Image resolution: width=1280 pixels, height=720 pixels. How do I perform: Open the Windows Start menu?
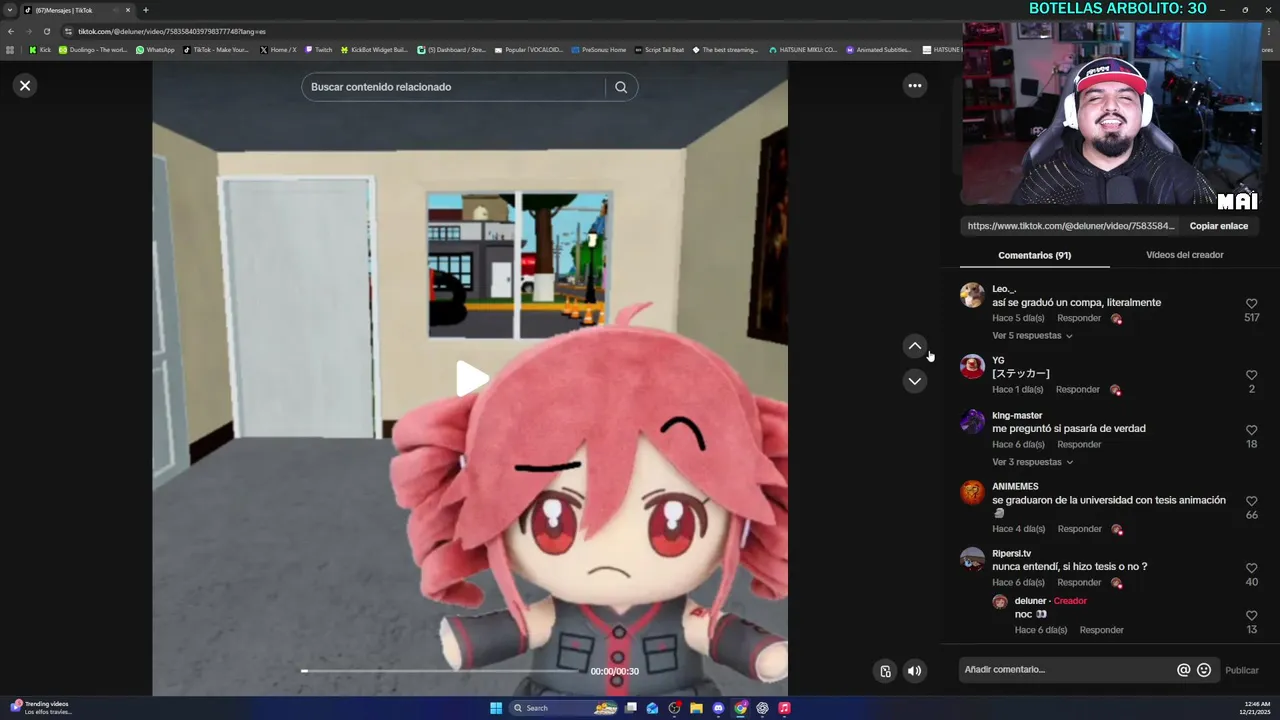[496, 708]
